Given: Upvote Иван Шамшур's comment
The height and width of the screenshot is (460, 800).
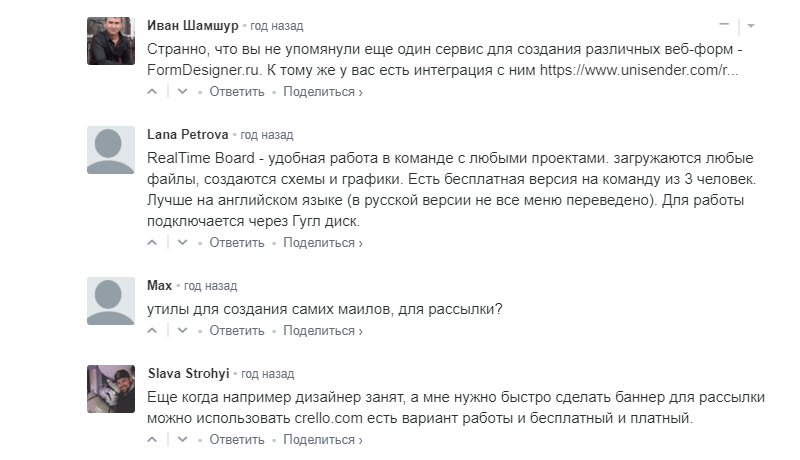Looking at the screenshot, I should pos(152,92).
